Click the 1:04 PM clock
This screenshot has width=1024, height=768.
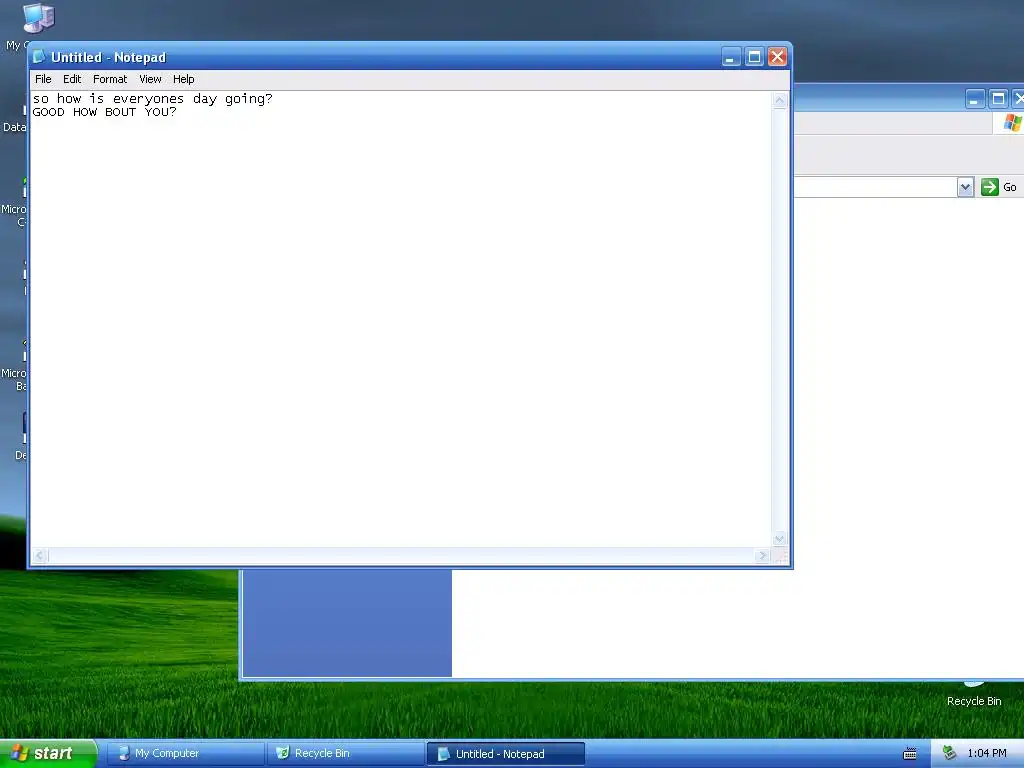tap(987, 754)
